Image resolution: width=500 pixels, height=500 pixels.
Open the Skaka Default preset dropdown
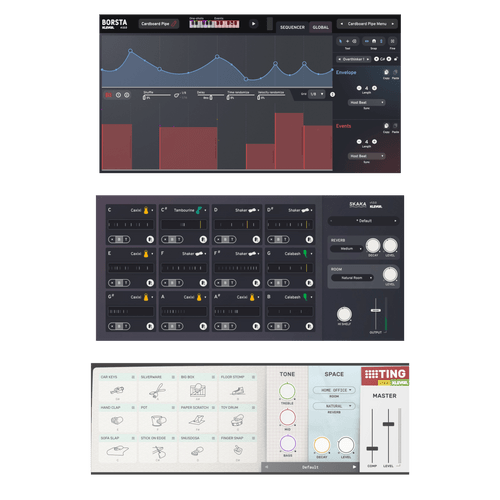click(x=363, y=221)
